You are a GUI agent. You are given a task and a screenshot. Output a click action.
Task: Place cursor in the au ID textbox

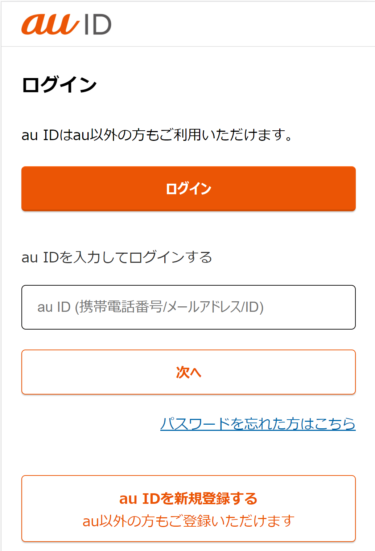coord(188,307)
